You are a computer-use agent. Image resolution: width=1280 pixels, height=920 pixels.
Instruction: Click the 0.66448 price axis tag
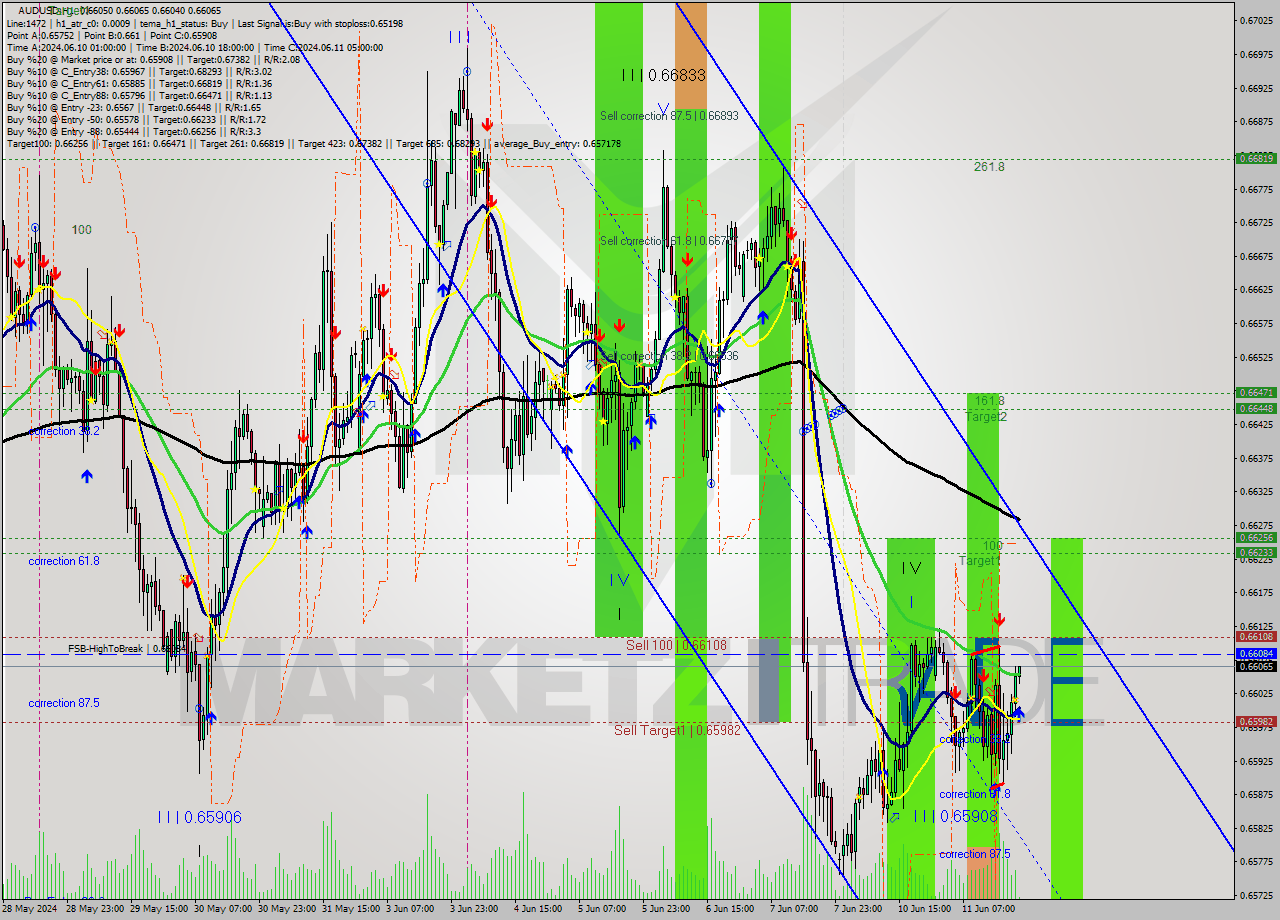(1255, 408)
